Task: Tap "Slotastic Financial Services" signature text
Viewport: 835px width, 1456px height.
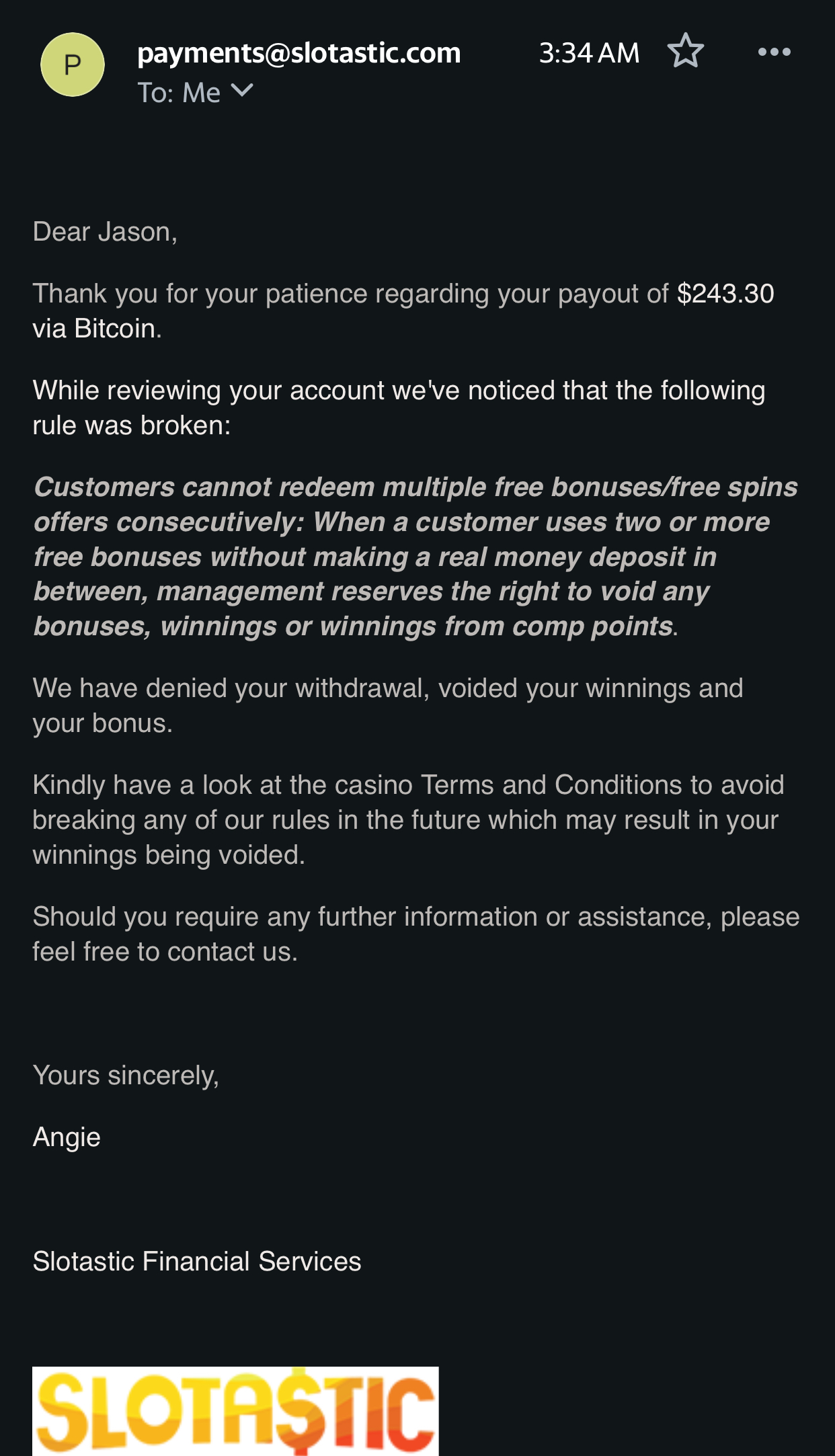Action: [x=197, y=1261]
